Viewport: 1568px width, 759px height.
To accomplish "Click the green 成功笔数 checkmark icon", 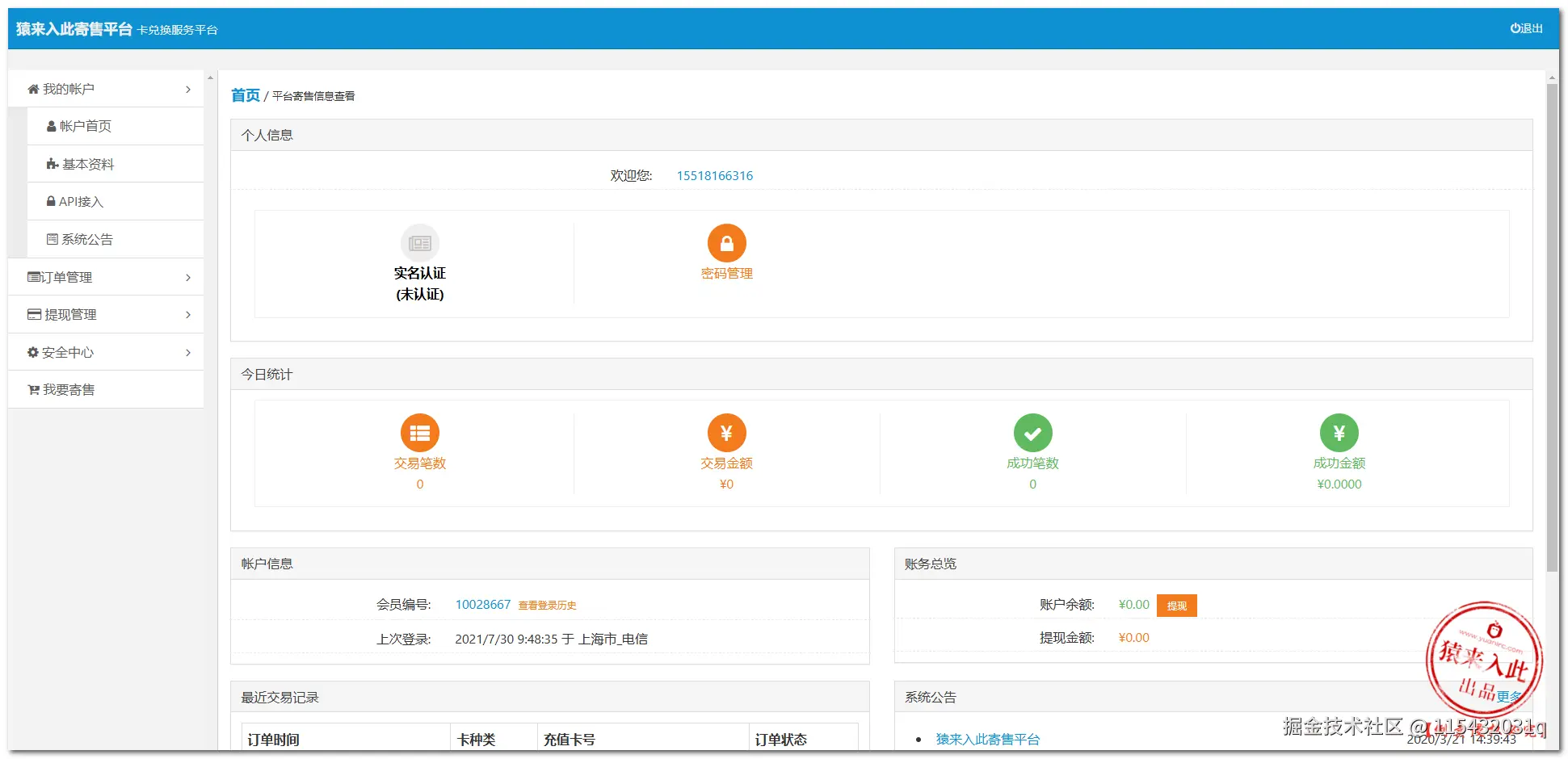I will coord(1033,433).
